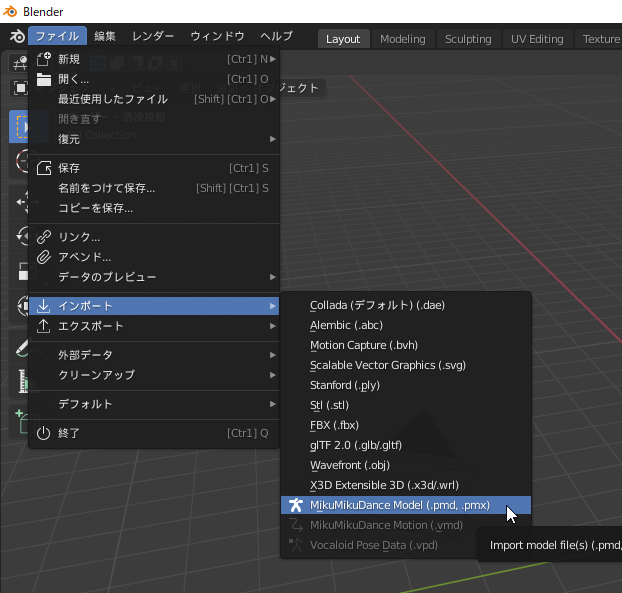Import X3D Extensible 3D file

pos(406,485)
